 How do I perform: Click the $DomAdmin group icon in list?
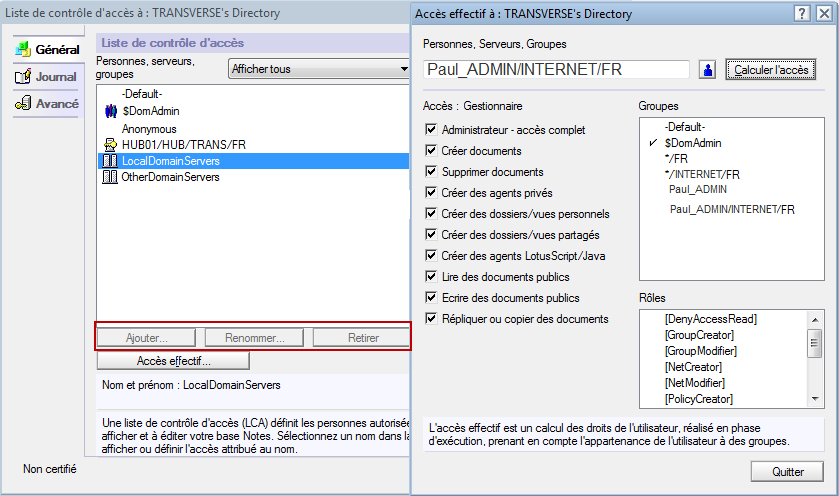pos(111,111)
